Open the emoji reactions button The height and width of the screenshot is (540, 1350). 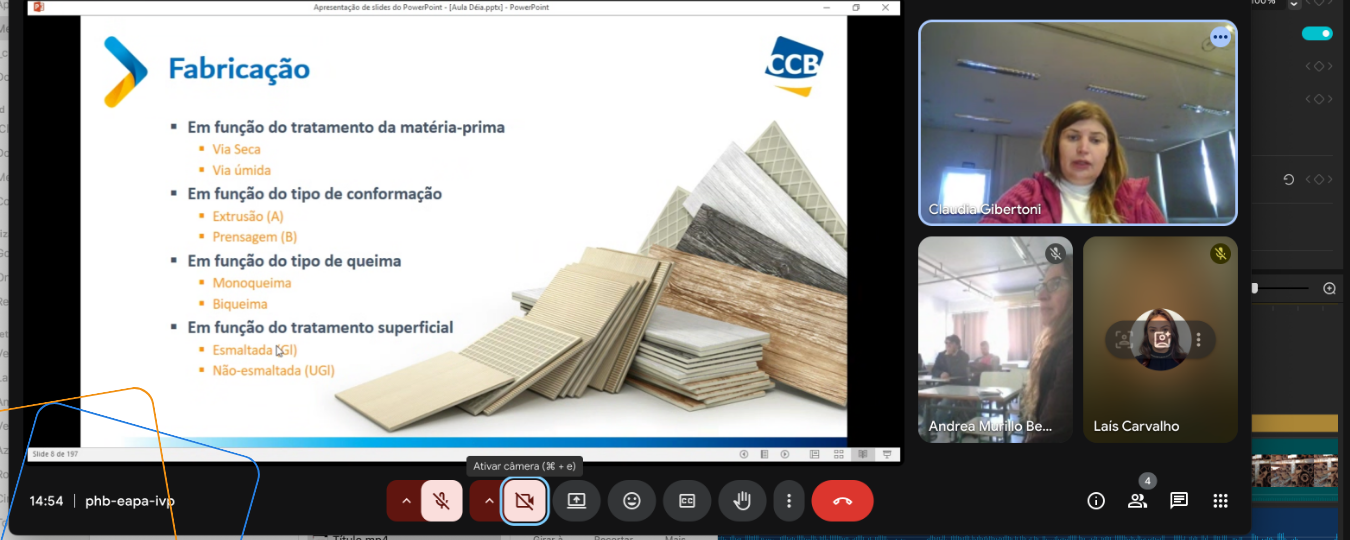632,501
